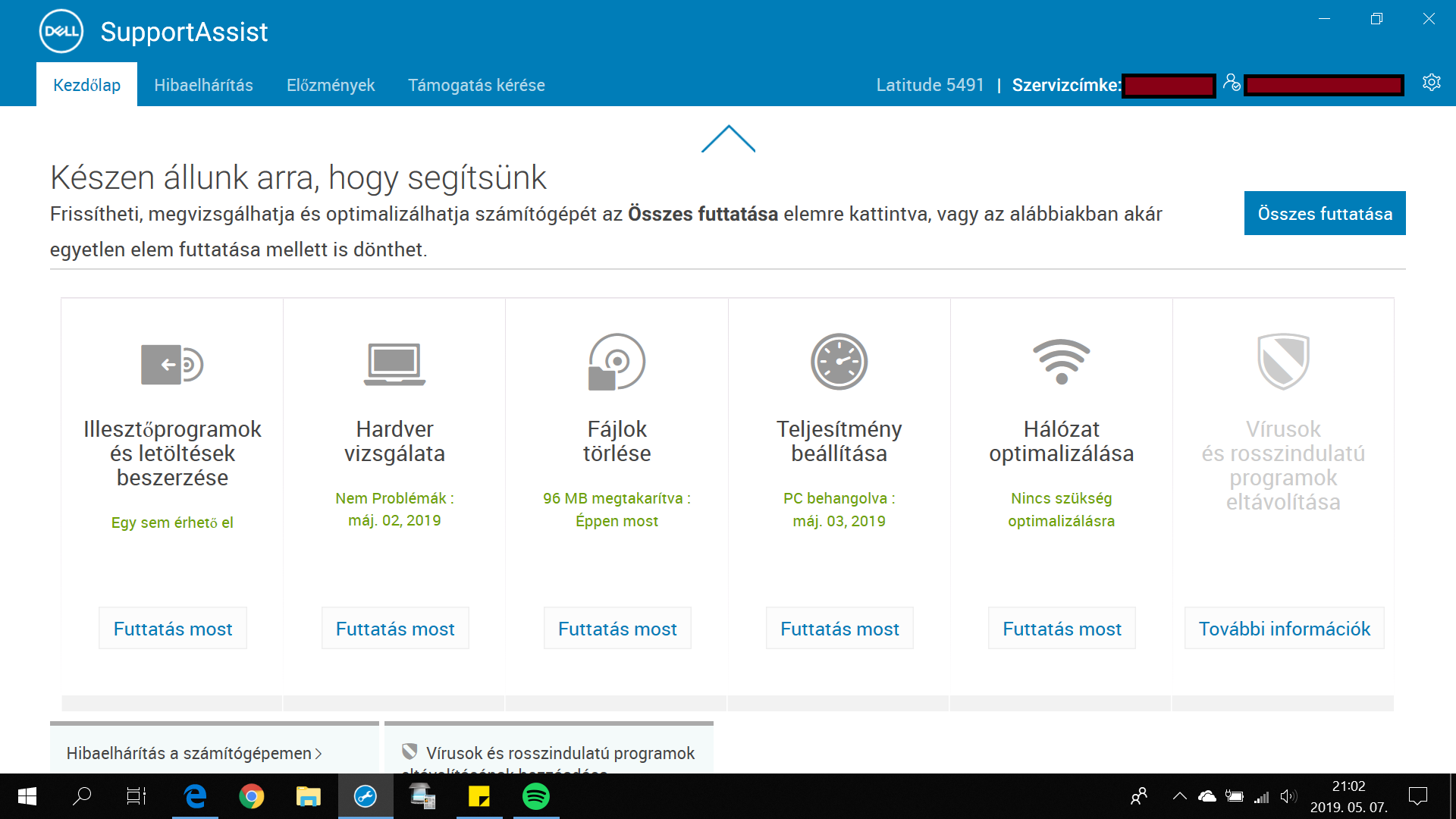
Task: Collapse the panel with the up chevron
Action: pyautogui.click(x=728, y=139)
